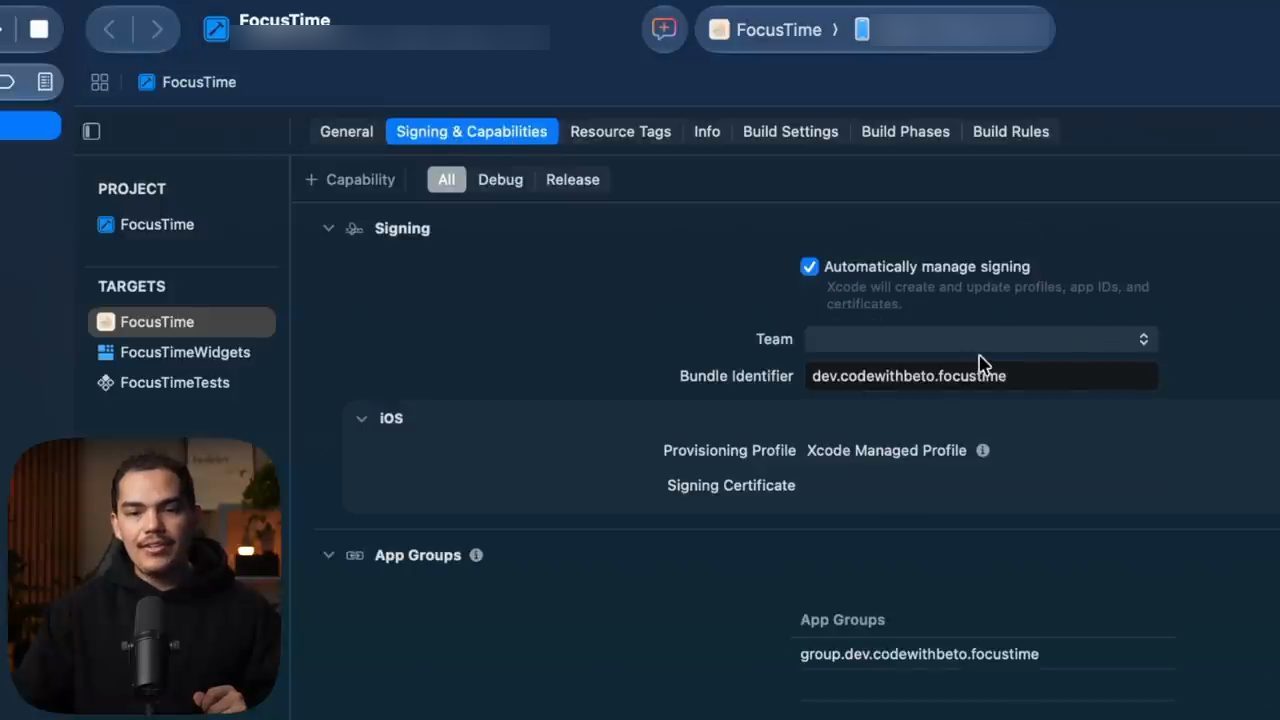The height and width of the screenshot is (720, 1280).
Task: Go forward with the right navigation arrow
Action: [157, 30]
